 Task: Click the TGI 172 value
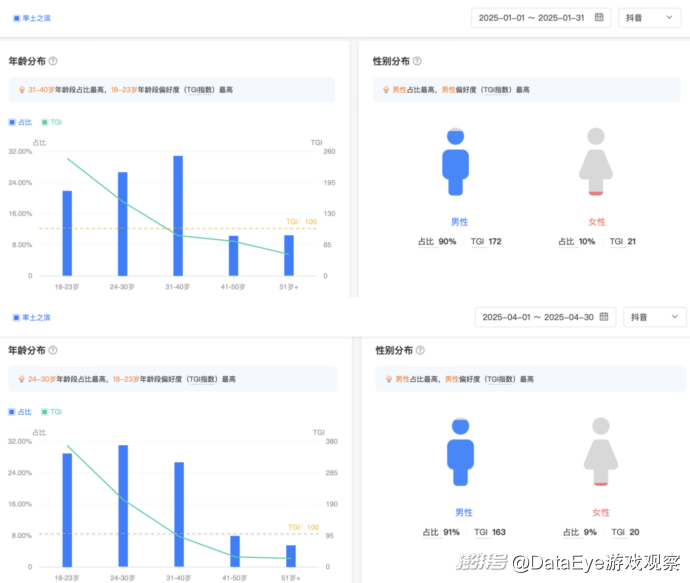486,242
